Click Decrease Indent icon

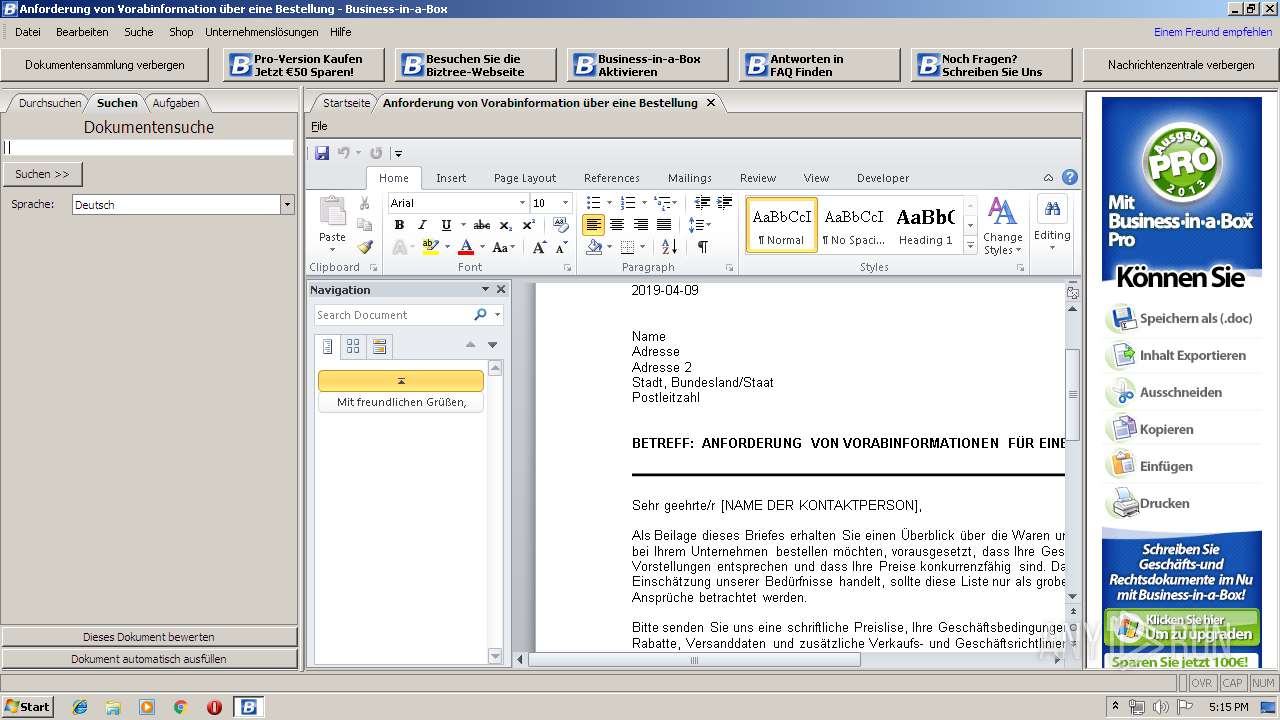702,203
